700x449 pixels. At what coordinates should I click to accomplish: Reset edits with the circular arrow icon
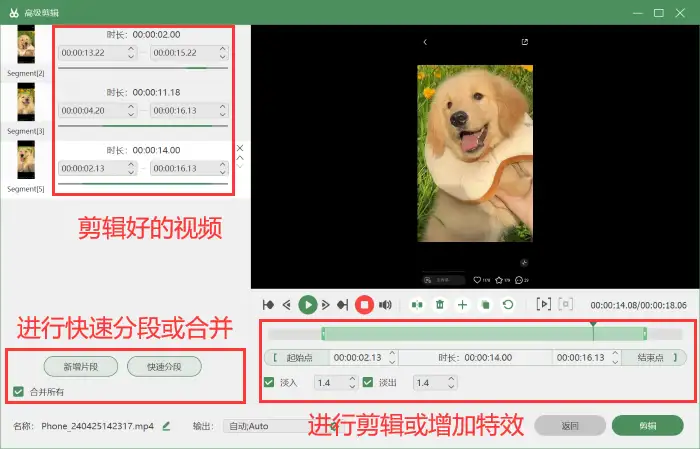click(508, 305)
